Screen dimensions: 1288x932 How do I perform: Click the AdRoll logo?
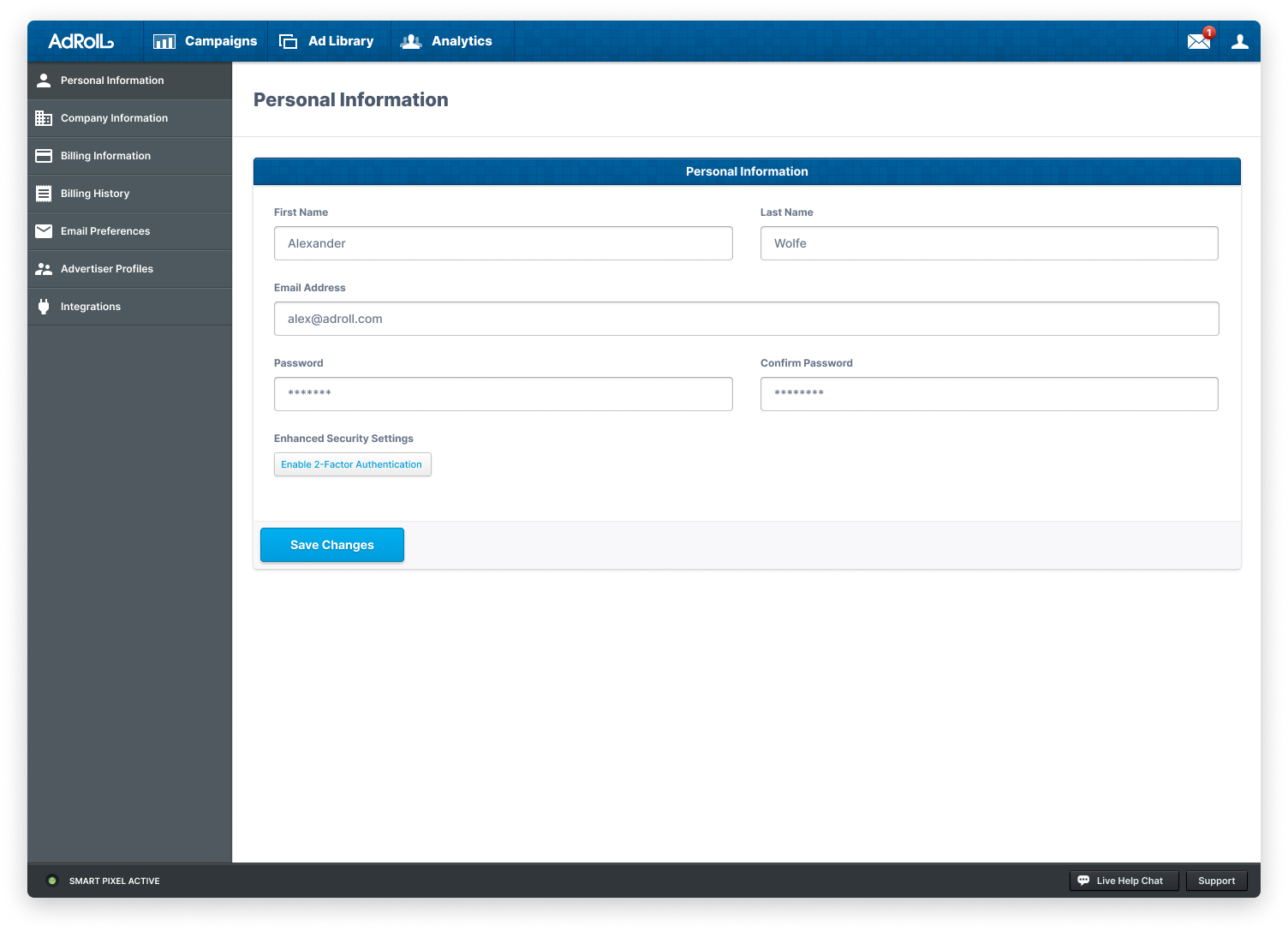coord(80,41)
